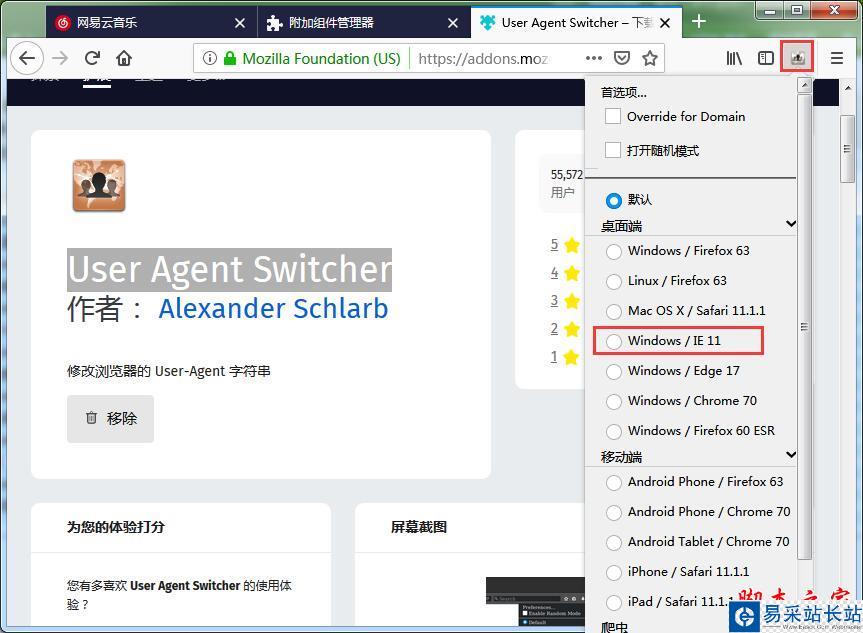
Task: Click the 2 star rating link
Action: pos(554,329)
